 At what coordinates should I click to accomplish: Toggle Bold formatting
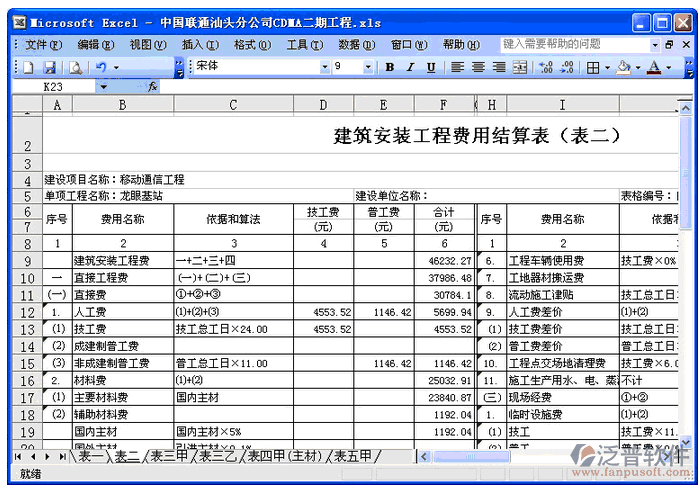pos(390,67)
